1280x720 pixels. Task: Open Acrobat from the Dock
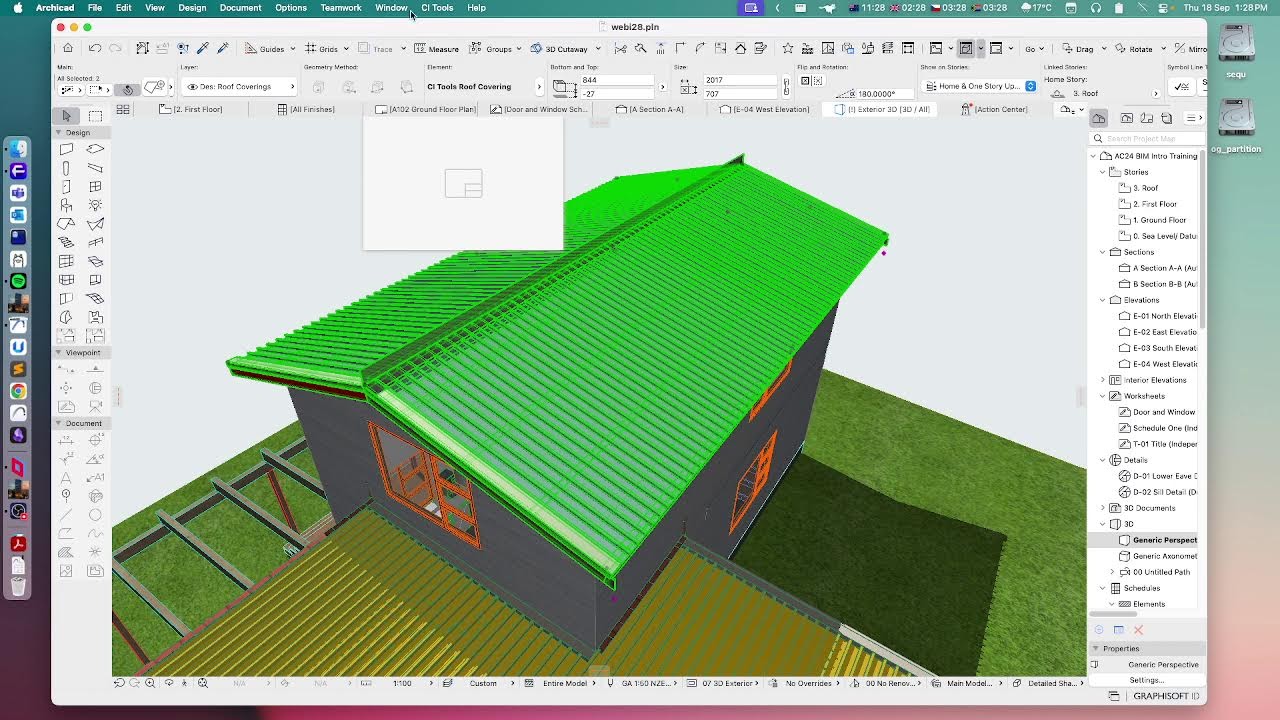[18, 544]
